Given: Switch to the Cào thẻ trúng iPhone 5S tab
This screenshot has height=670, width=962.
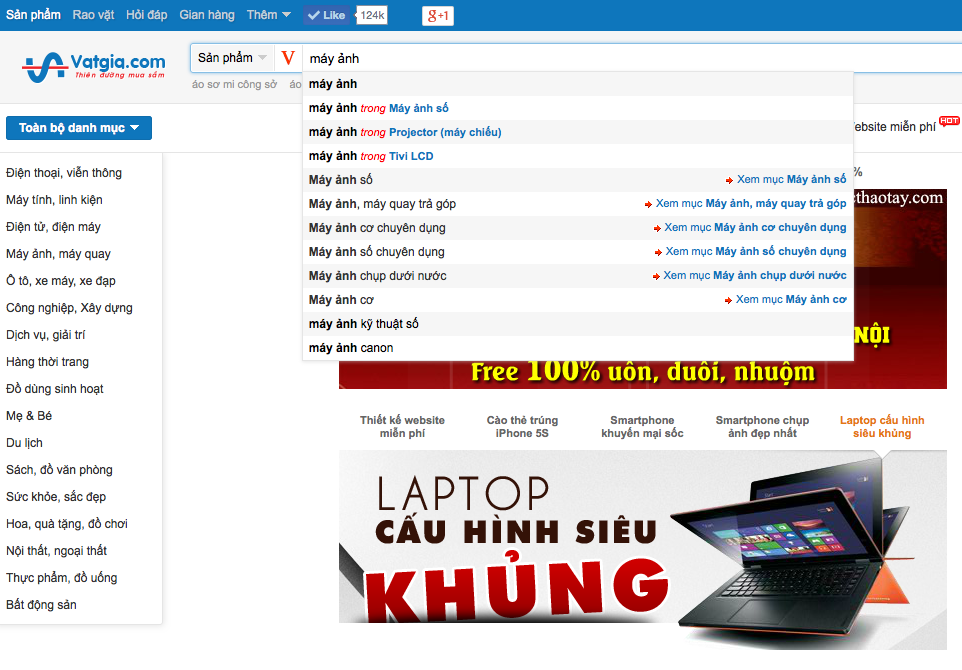Looking at the screenshot, I should point(522,427).
